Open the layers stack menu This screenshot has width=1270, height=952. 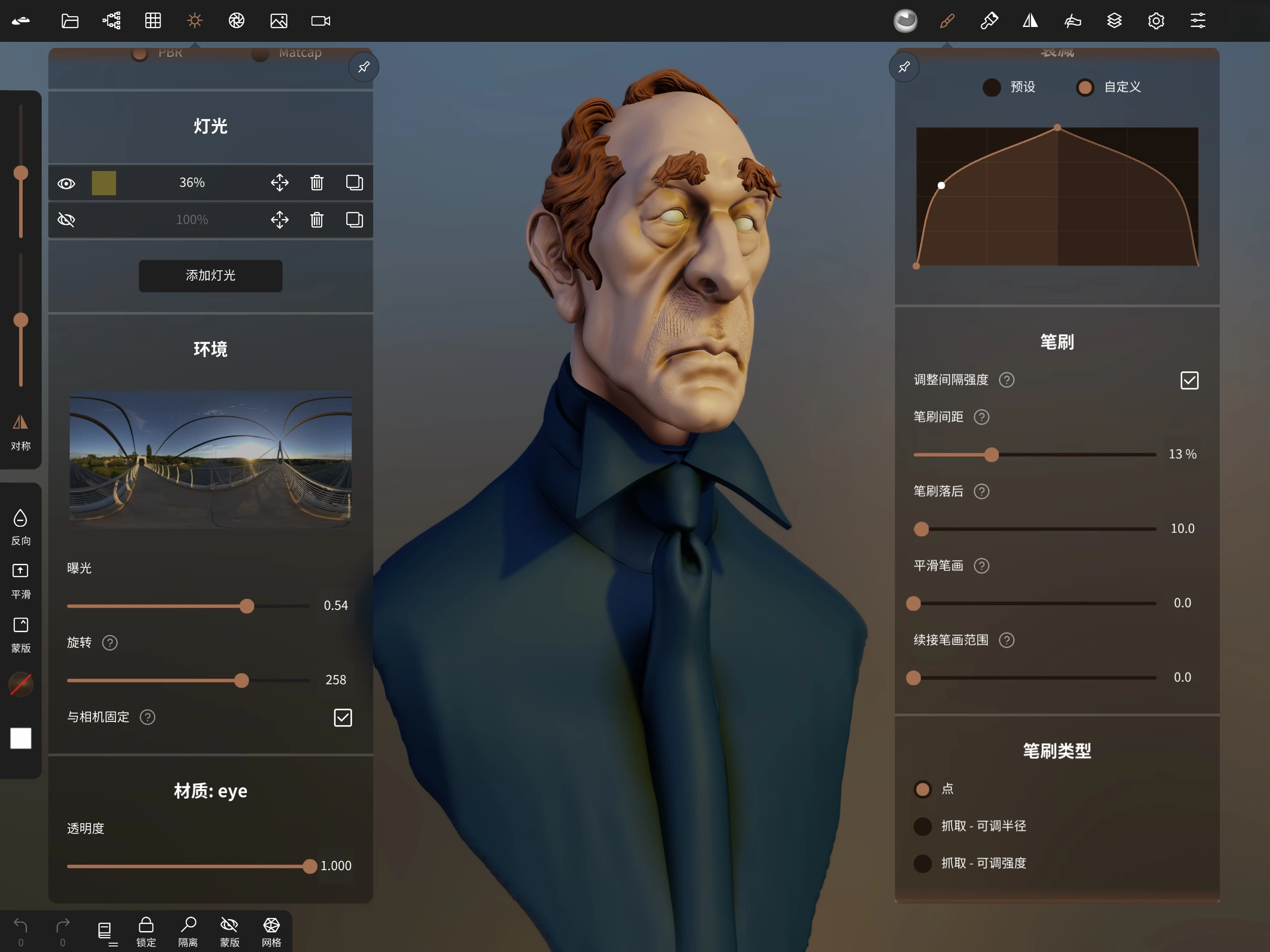click(x=1114, y=21)
